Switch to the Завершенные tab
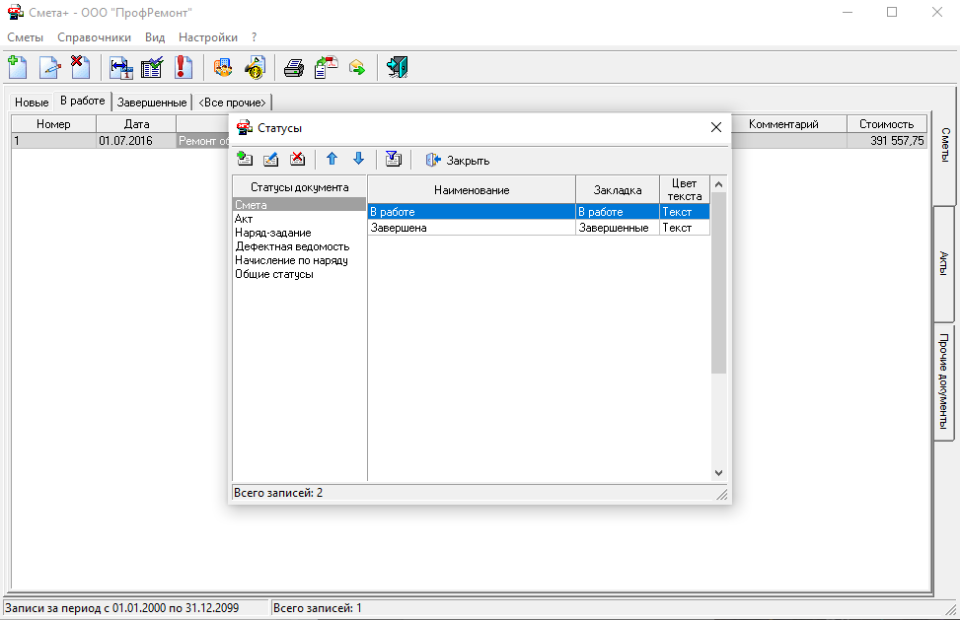This screenshot has width=960, height=620. 151,102
